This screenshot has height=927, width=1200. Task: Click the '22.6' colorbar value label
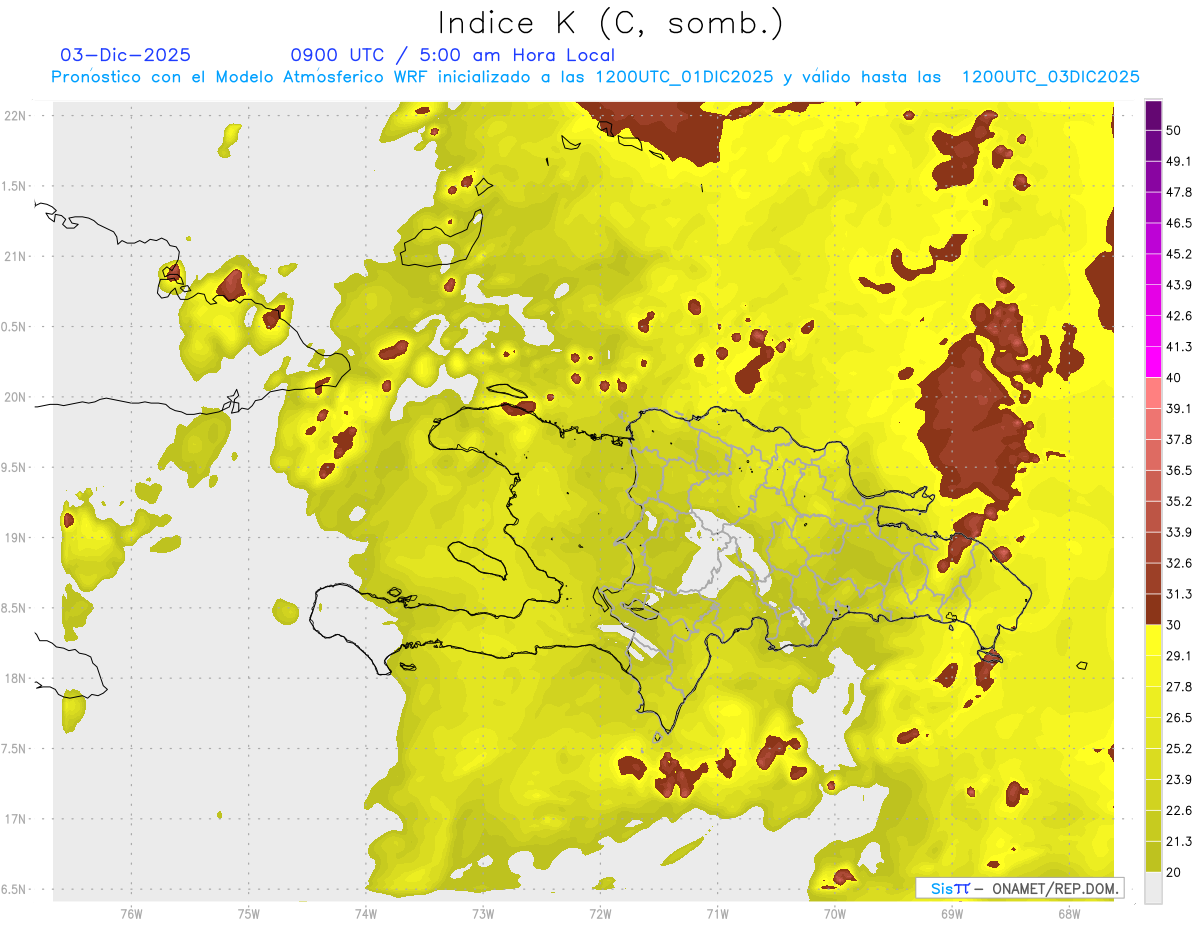(1179, 811)
